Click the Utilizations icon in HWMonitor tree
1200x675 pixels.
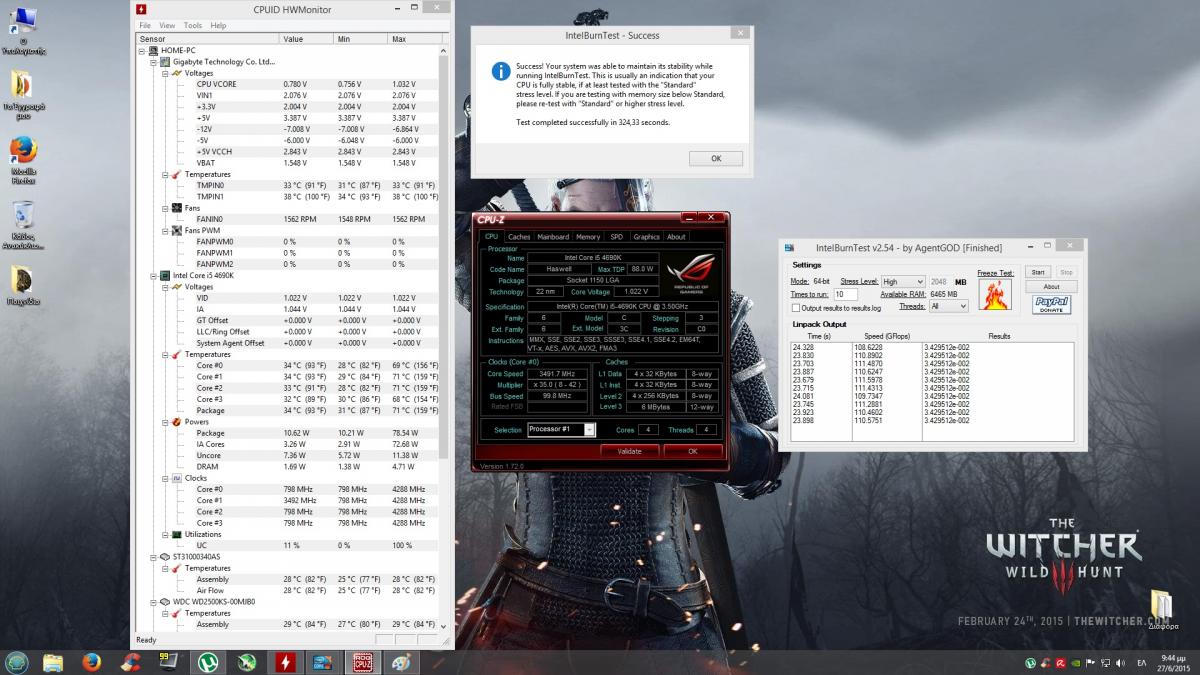(x=177, y=535)
